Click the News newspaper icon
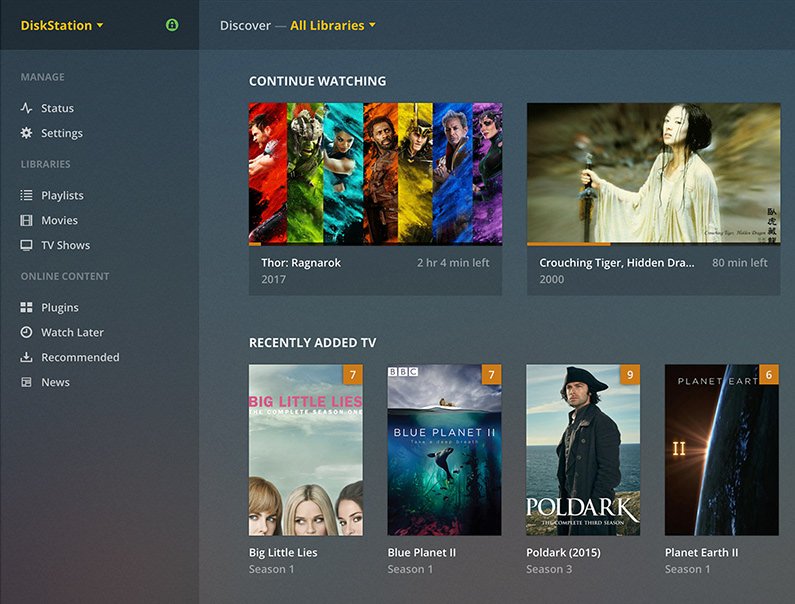Viewport: 795px width, 604px height. tap(26, 382)
